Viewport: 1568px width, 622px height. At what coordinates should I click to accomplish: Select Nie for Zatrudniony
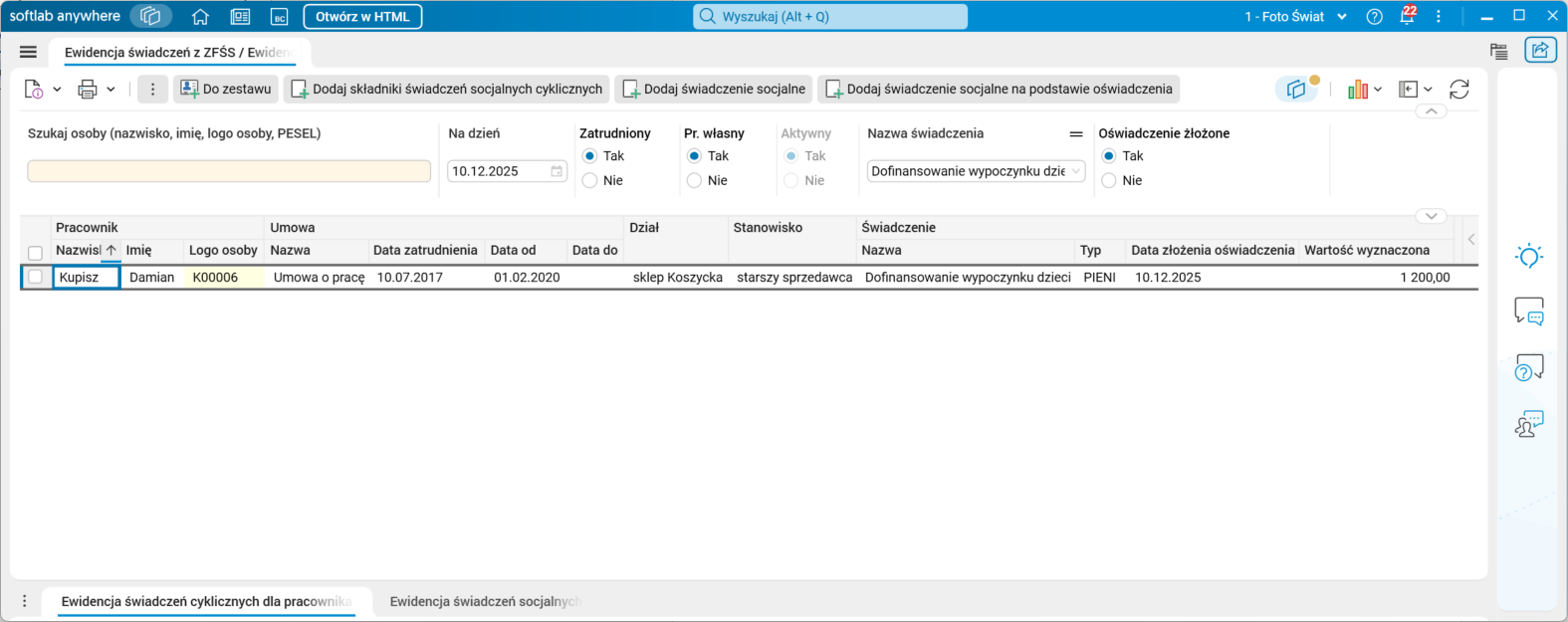tap(589, 180)
